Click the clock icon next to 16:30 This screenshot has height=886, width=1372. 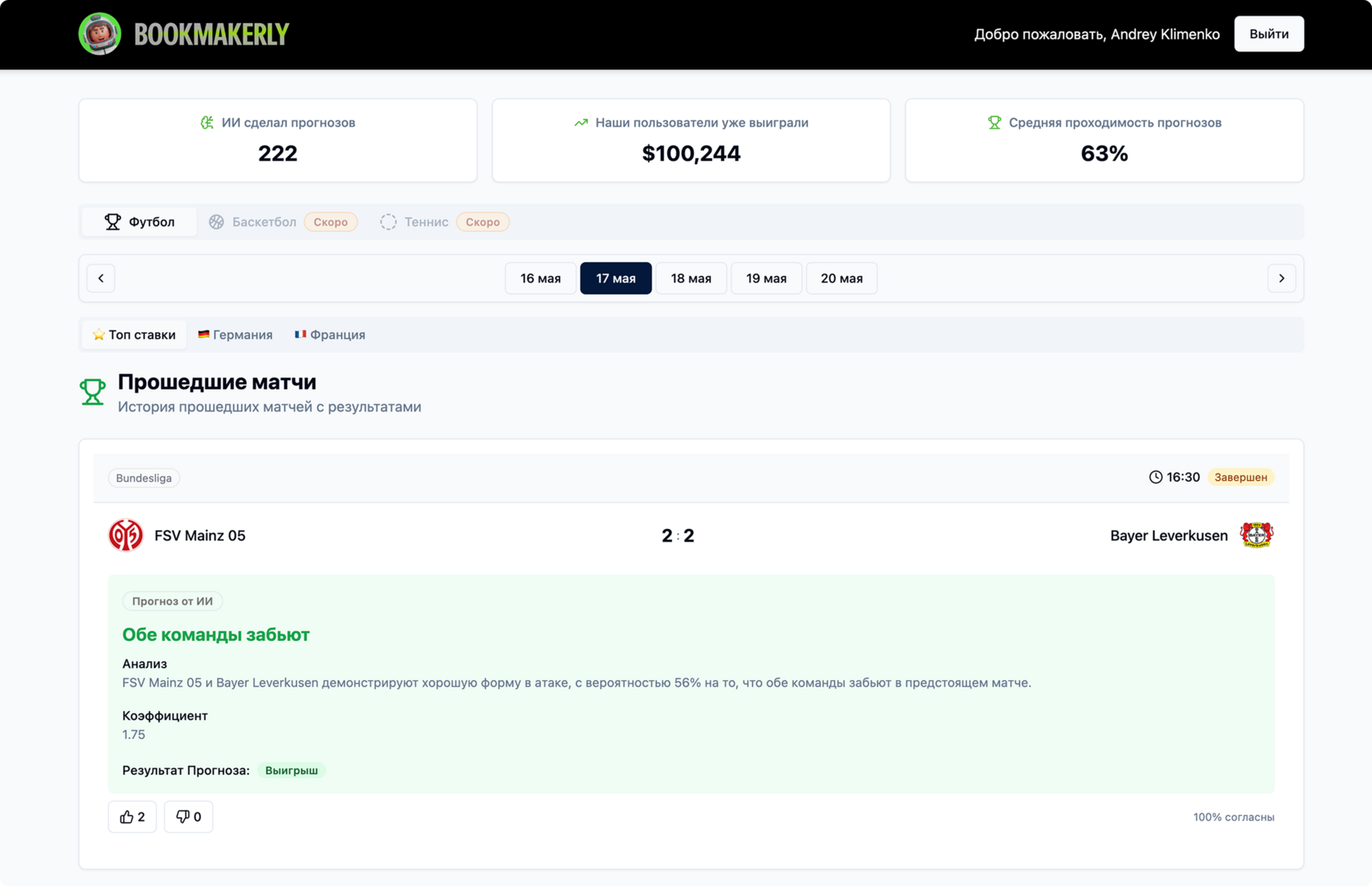click(x=1156, y=477)
